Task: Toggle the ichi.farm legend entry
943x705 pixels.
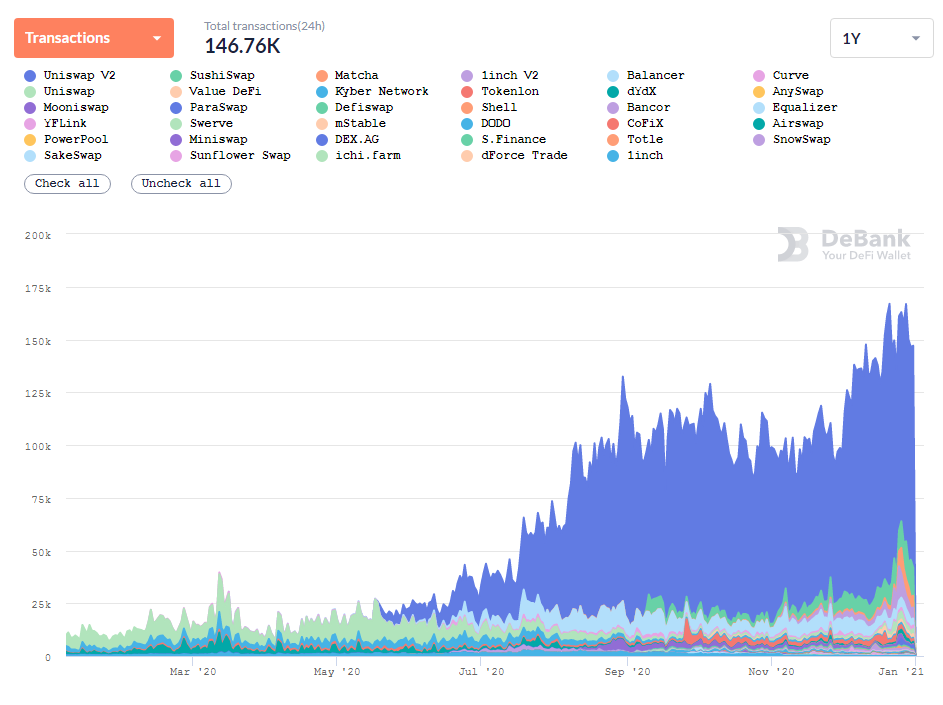Action: [x=358, y=155]
